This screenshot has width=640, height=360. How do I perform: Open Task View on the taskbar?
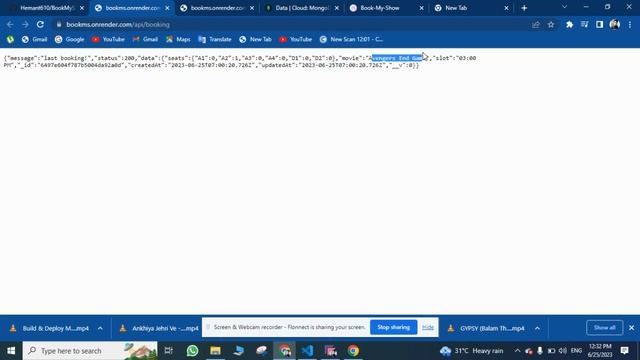[x=169, y=351]
